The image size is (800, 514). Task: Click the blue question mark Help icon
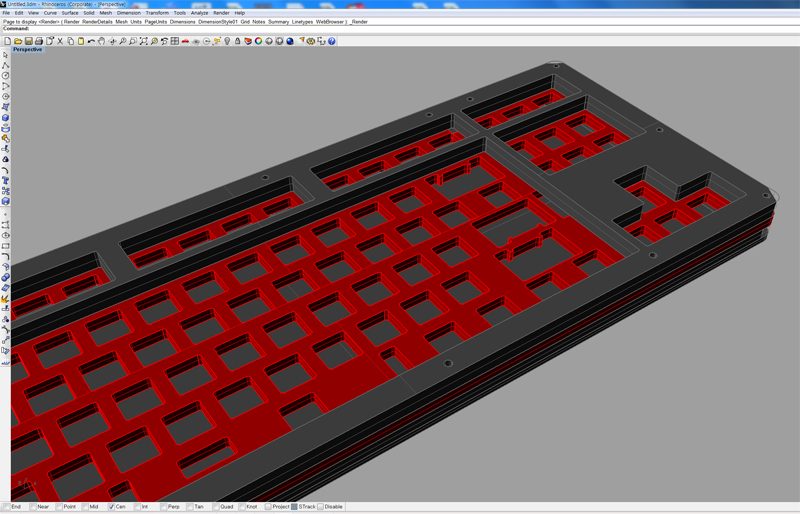(332, 41)
